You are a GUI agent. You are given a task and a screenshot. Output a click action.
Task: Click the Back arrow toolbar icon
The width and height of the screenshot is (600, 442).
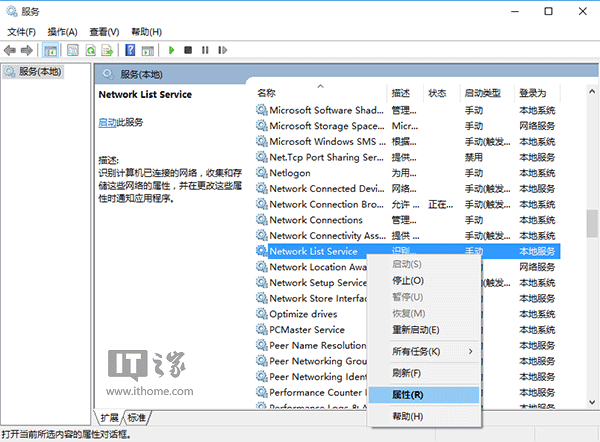[11, 49]
